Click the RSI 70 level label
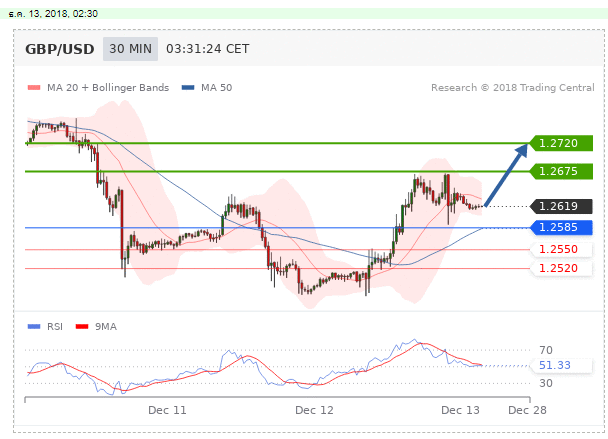This screenshot has width=608, height=439. pyautogui.click(x=546, y=350)
